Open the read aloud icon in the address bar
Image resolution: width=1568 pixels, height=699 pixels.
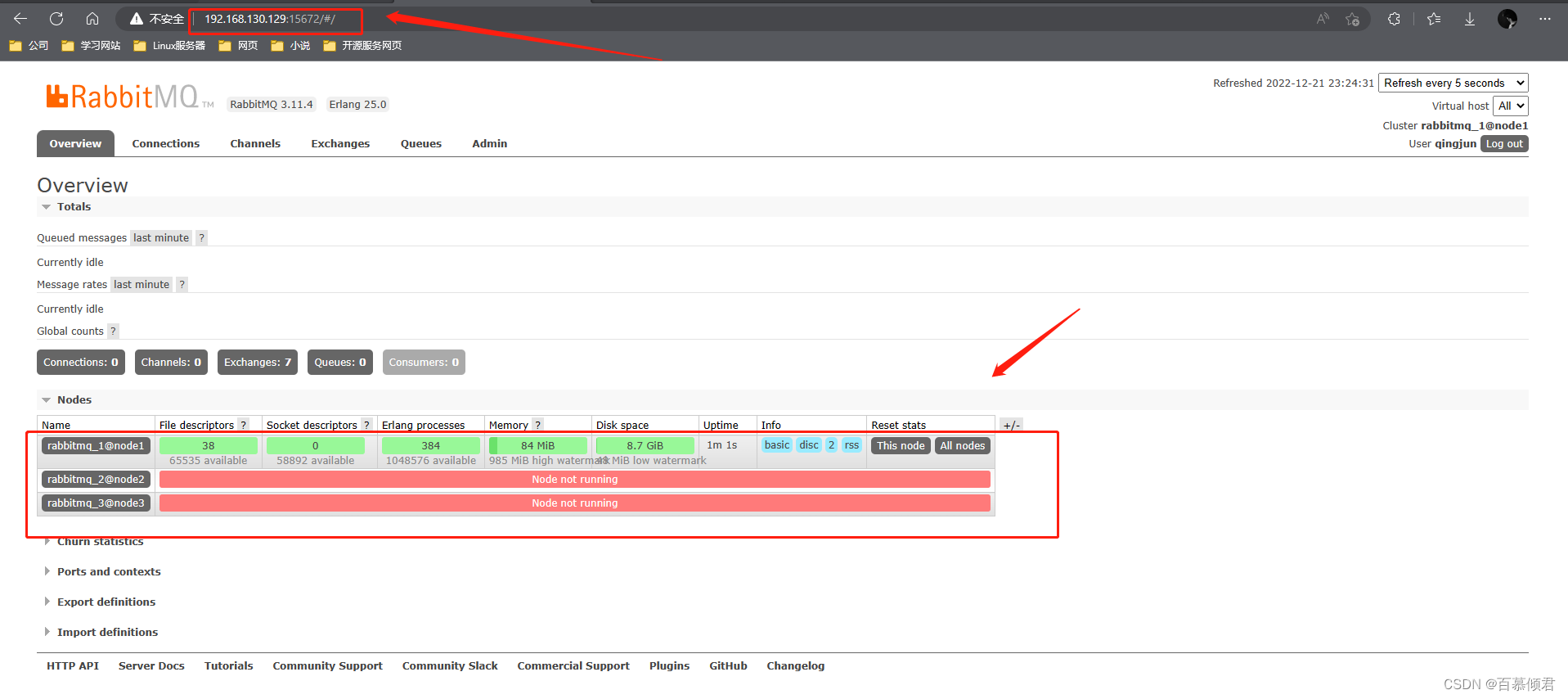point(1323,19)
